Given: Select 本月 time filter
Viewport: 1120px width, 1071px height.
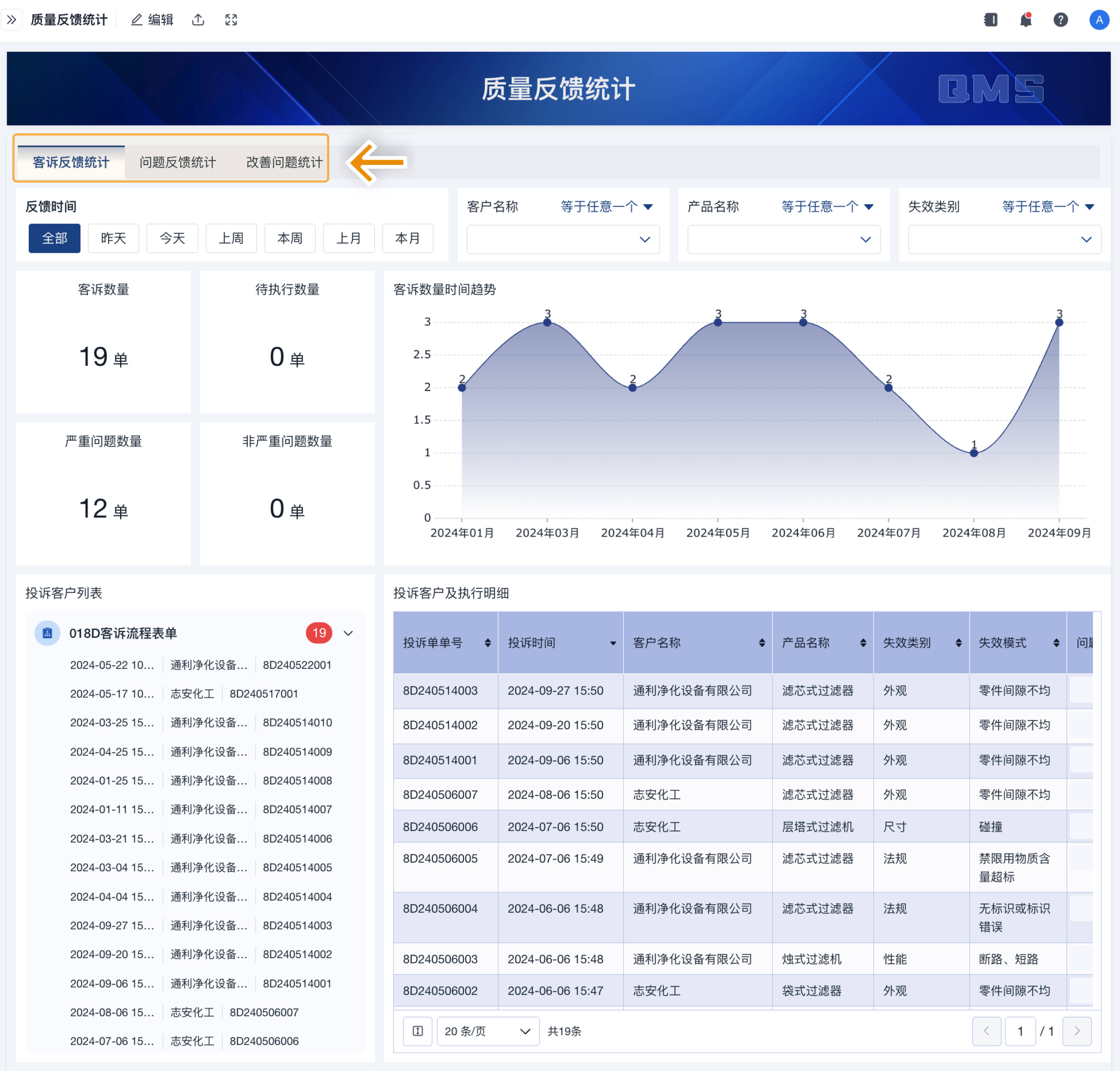Looking at the screenshot, I should coord(407,238).
